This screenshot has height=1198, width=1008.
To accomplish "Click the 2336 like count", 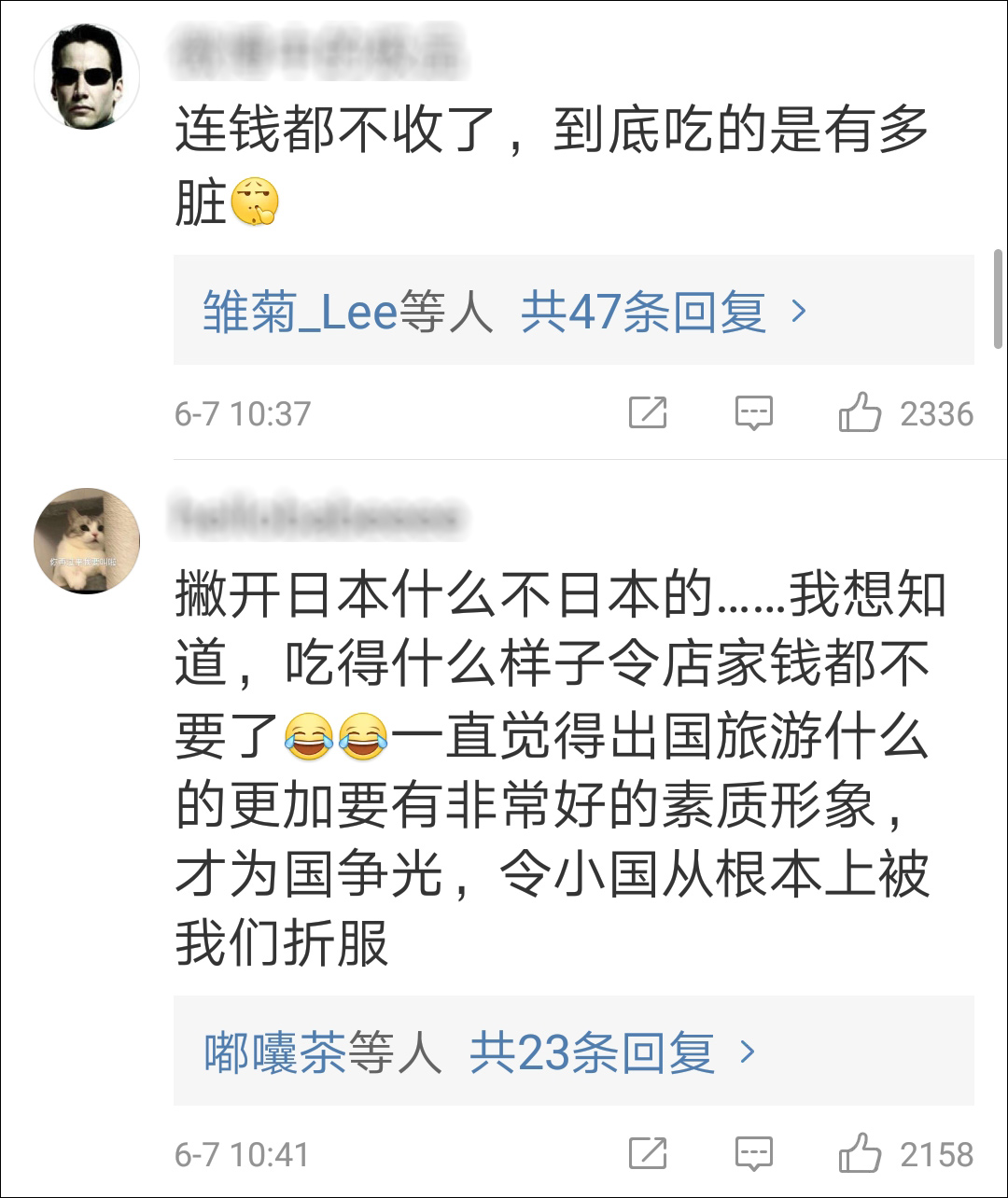I will point(936,413).
